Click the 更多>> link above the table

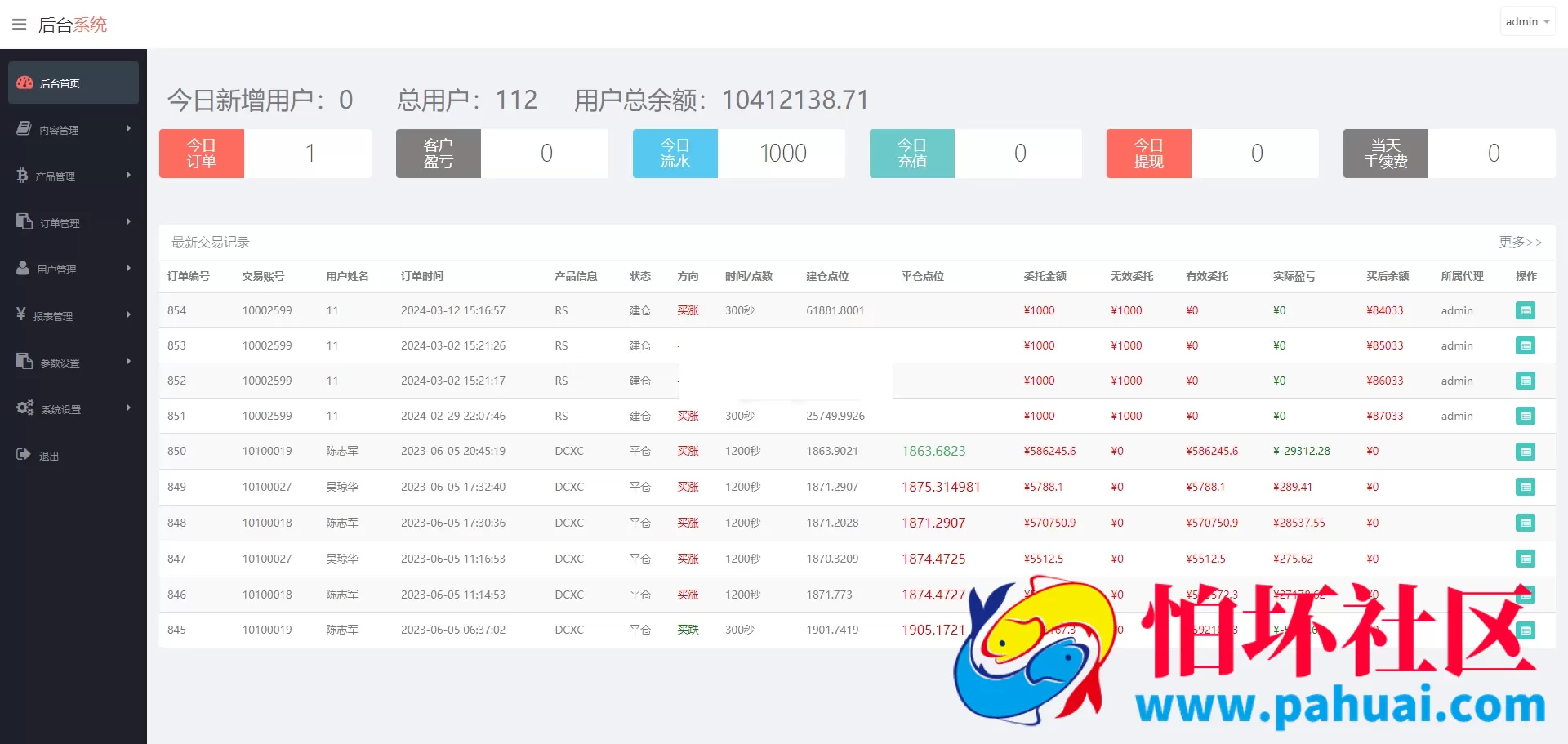(x=1521, y=242)
